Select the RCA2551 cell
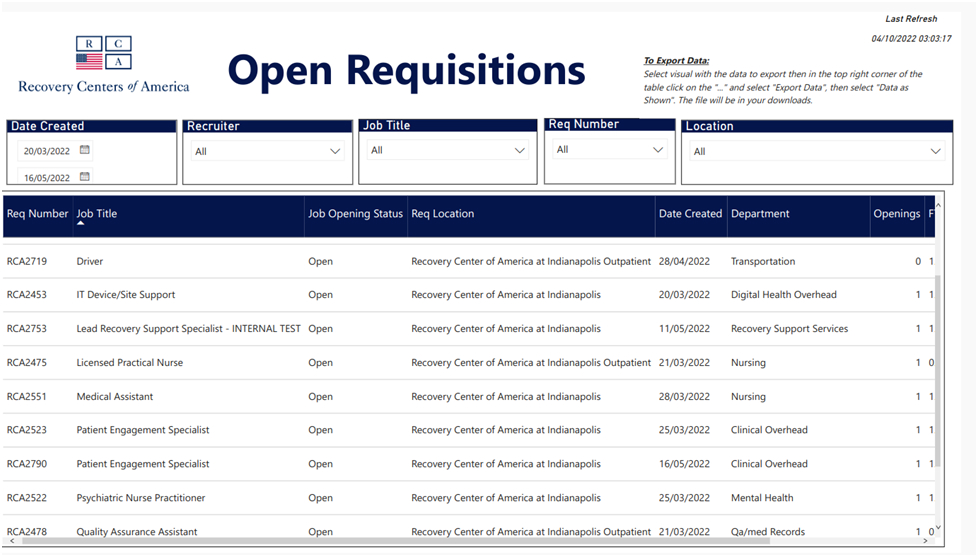The height and width of the screenshot is (557, 978). [x=27, y=397]
